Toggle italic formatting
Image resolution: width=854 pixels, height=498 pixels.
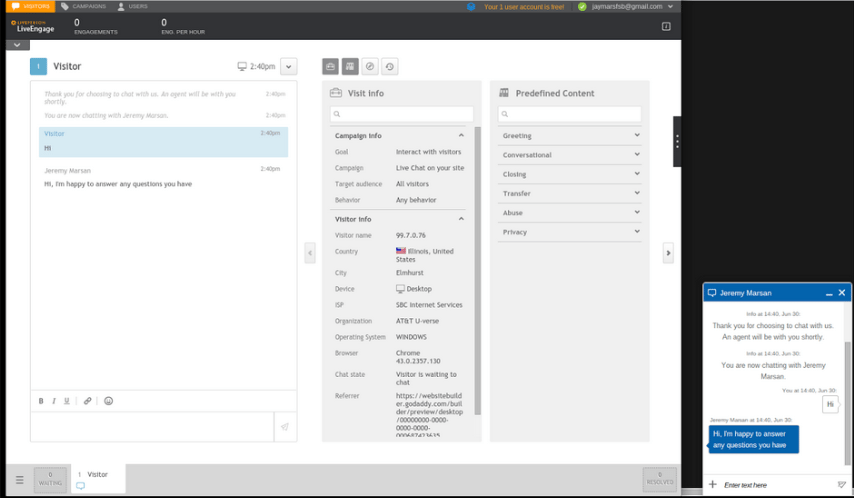coord(53,401)
